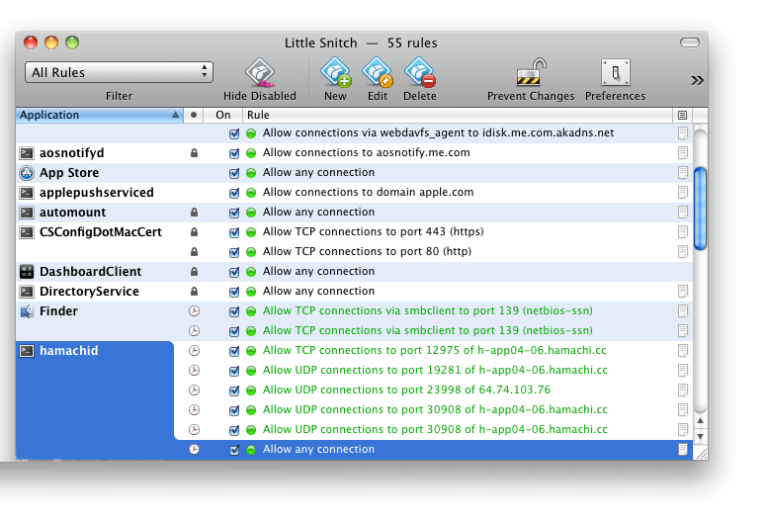
Task: Click the Rule column header
Action: pos(457,115)
